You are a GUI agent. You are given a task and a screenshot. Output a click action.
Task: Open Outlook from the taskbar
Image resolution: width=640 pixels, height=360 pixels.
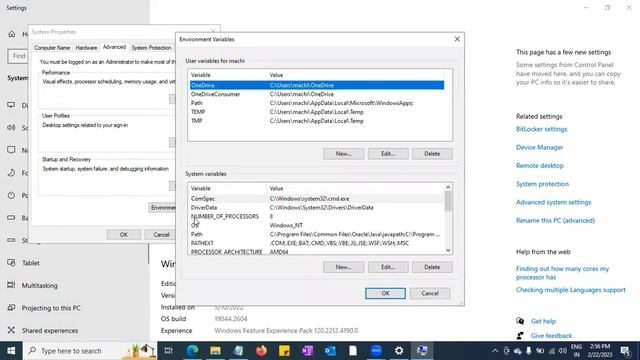330,351
